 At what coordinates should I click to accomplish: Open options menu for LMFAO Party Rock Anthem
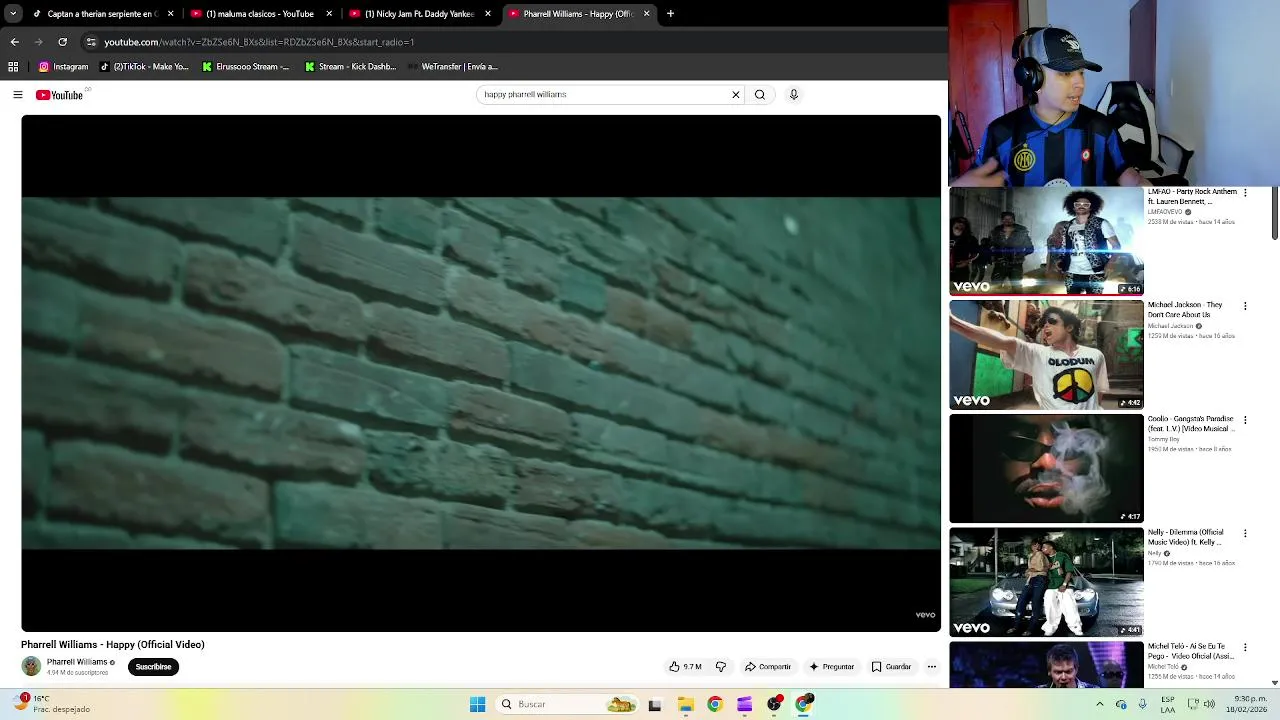[x=1245, y=192]
